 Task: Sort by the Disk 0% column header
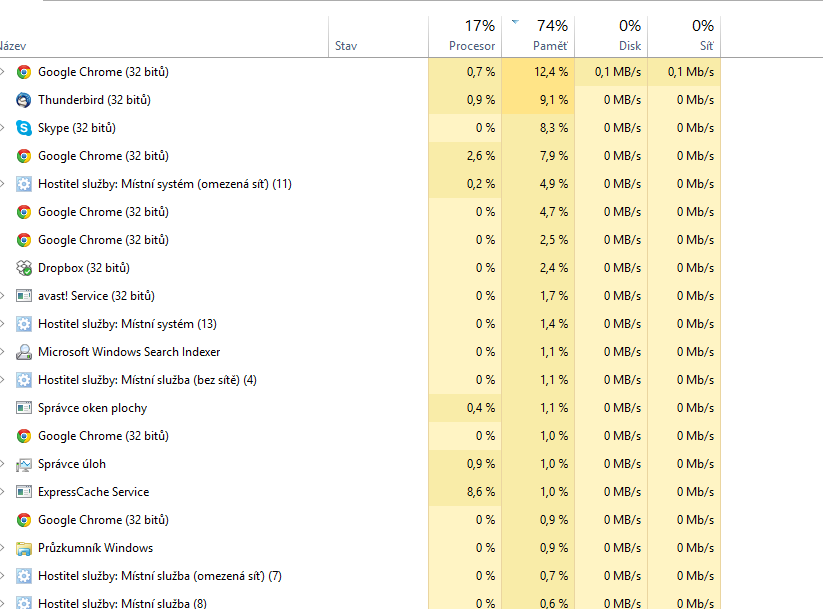[611, 37]
